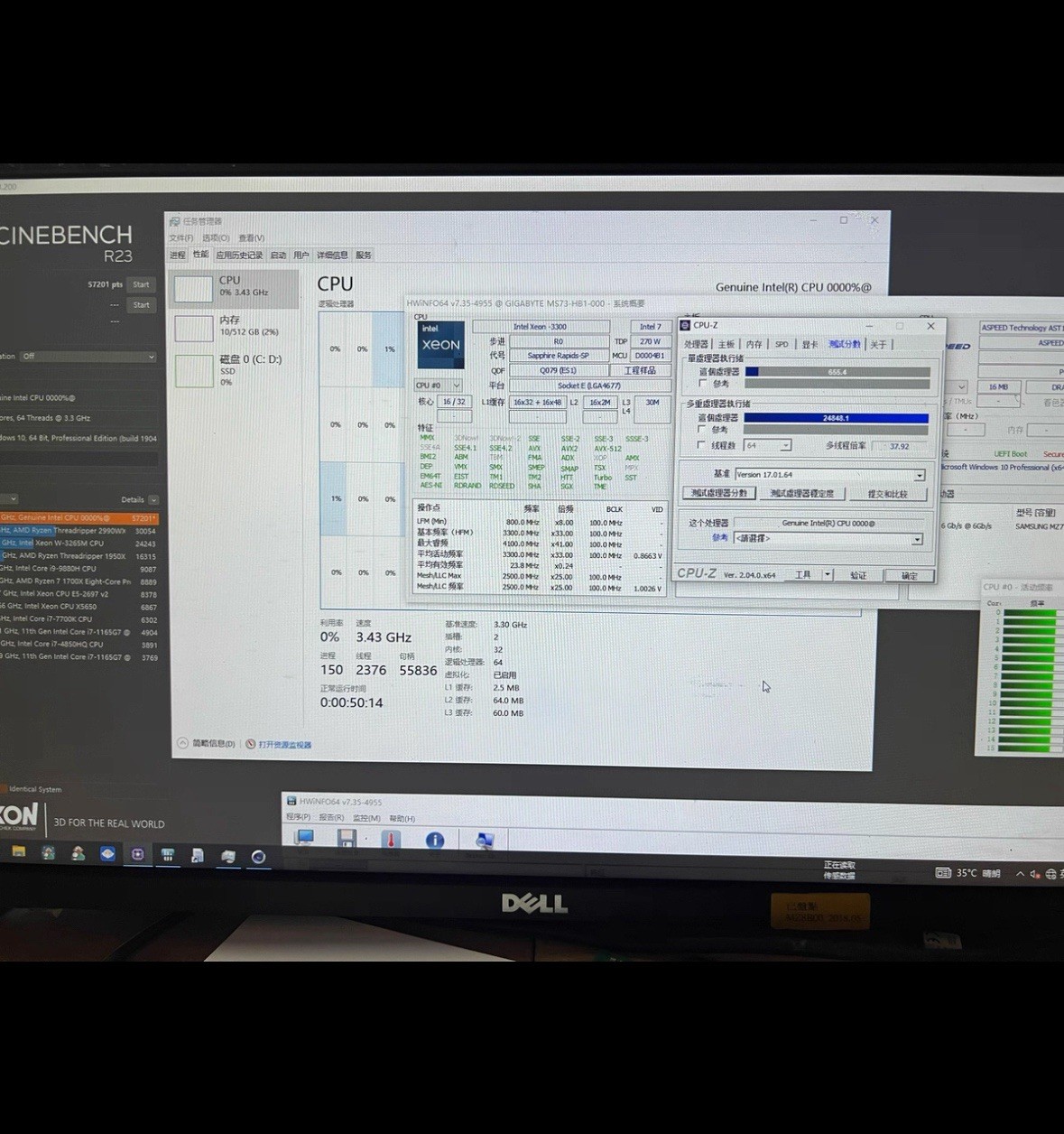This screenshot has height=1134, width=1064.
Task: Click Task Manager title bar icon
Action: (x=174, y=220)
